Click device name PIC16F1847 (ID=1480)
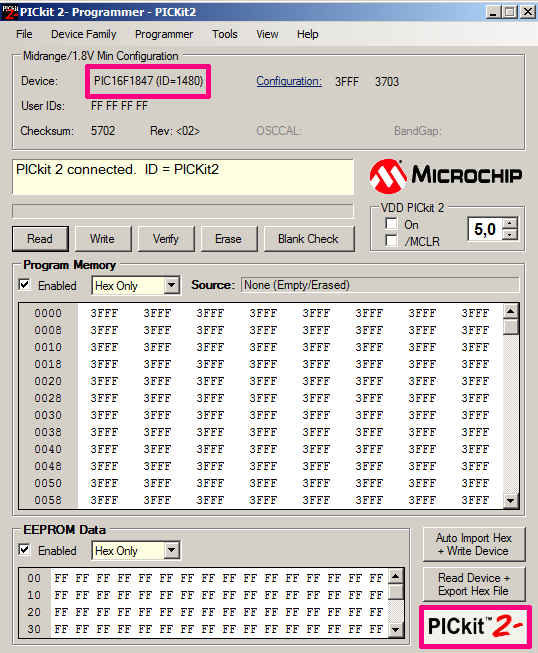 point(149,81)
